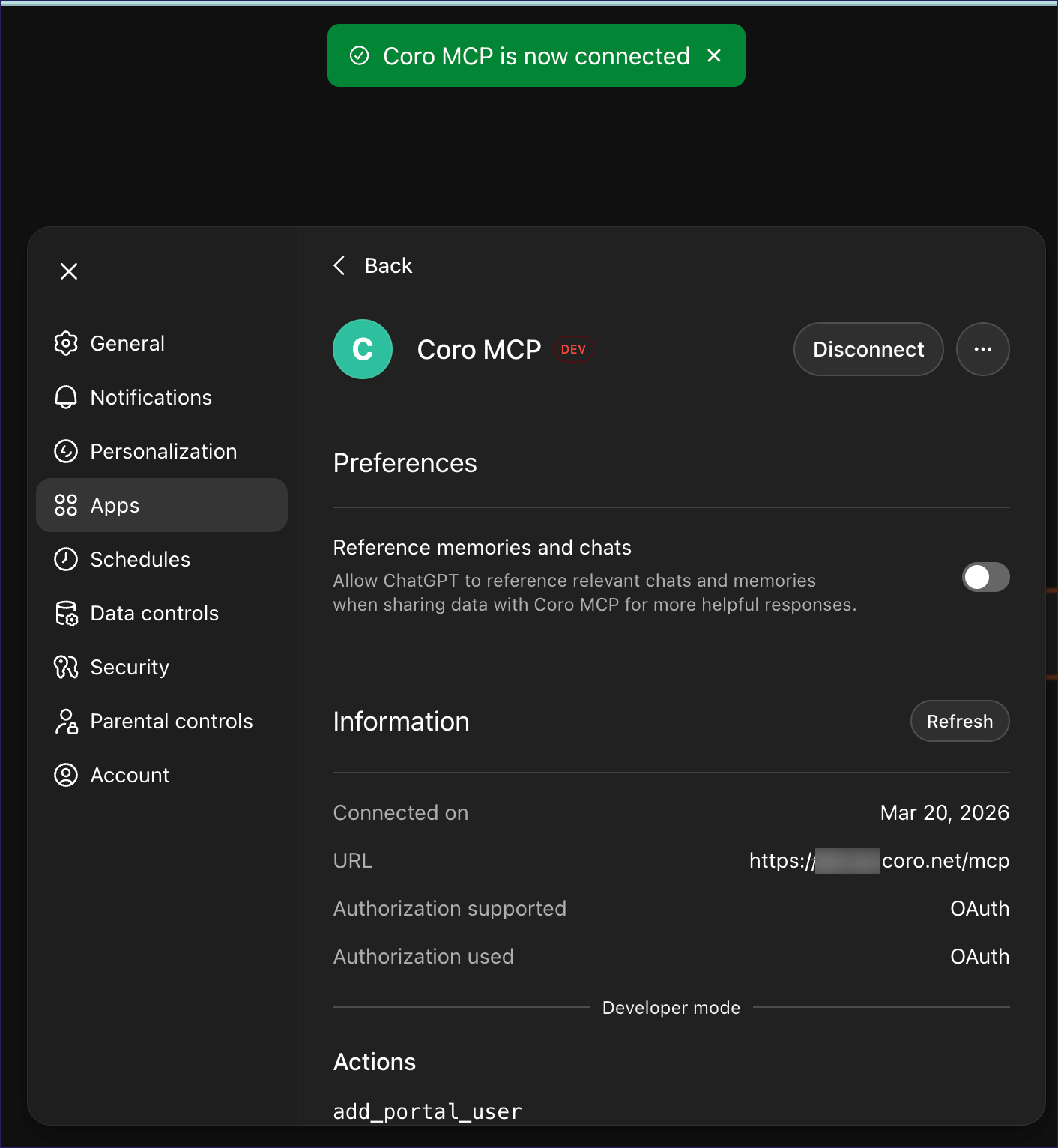The width and height of the screenshot is (1058, 1148).
Task: Close the settings panel
Action: (x=69, y=271)
